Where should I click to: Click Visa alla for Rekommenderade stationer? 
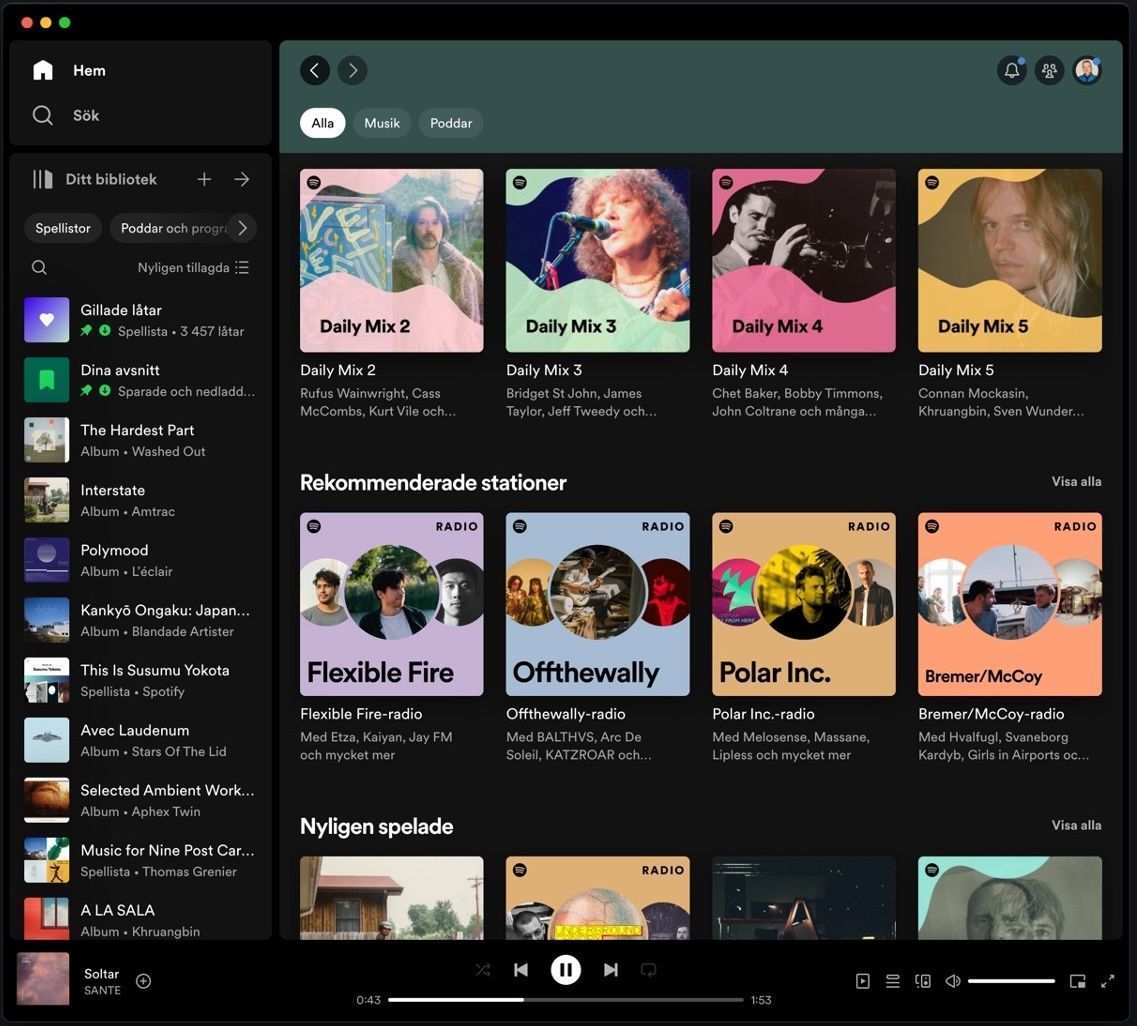[x=1076, y=480]
